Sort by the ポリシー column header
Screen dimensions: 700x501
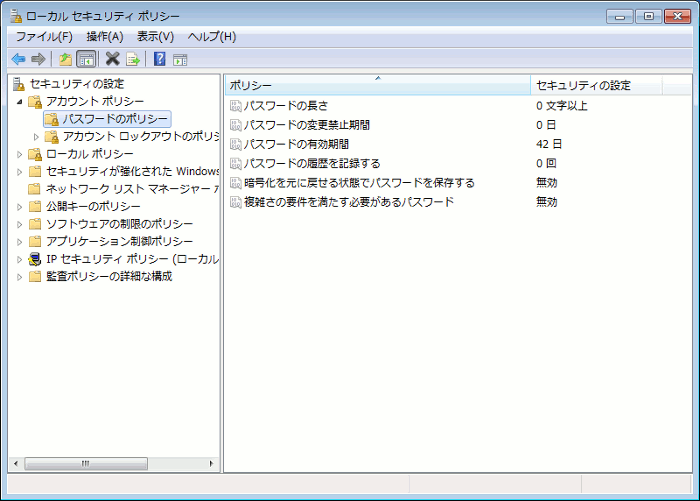point(376,86)
